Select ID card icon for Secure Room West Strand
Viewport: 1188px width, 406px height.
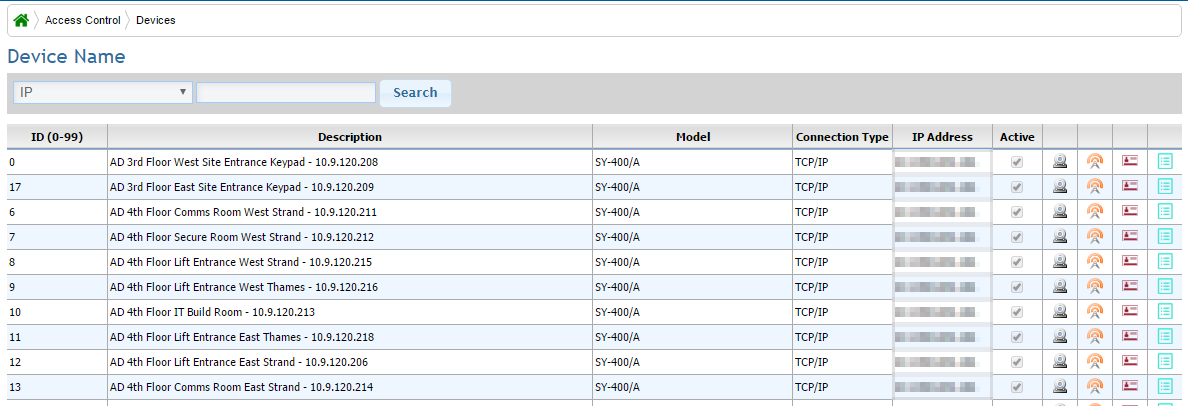1130,236
